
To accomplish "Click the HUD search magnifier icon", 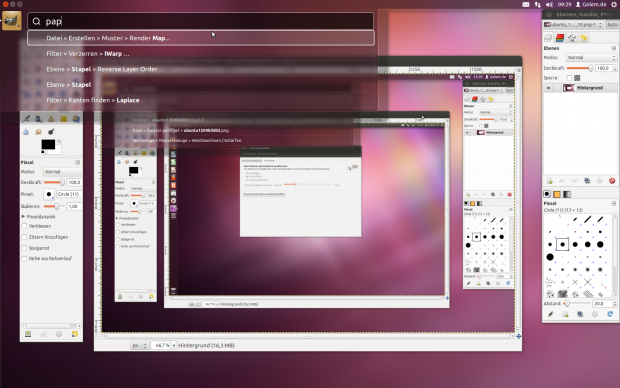I will (36, 21).
